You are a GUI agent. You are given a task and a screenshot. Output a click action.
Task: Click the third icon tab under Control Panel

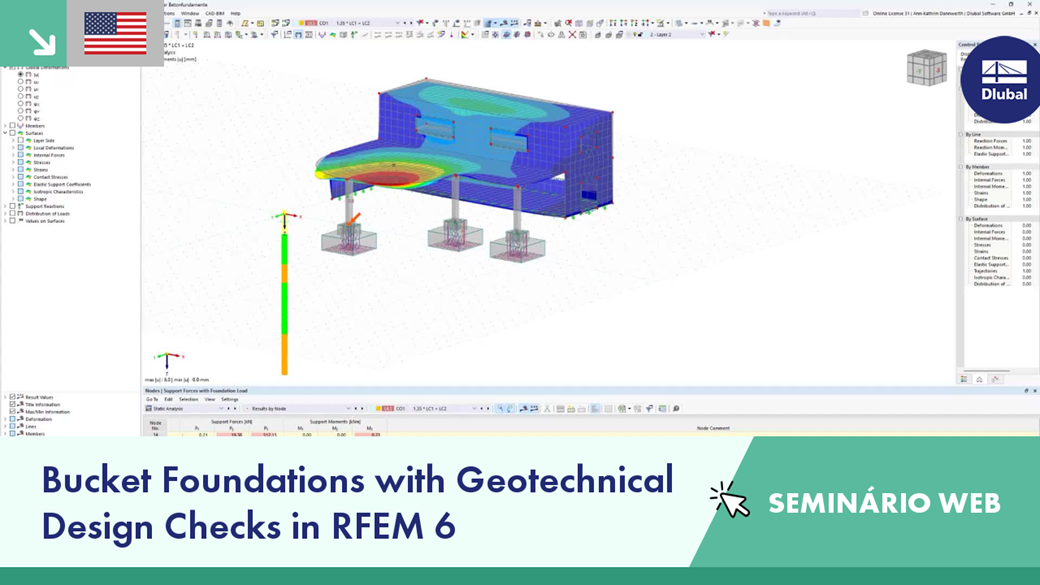click(x=995, y=379)
